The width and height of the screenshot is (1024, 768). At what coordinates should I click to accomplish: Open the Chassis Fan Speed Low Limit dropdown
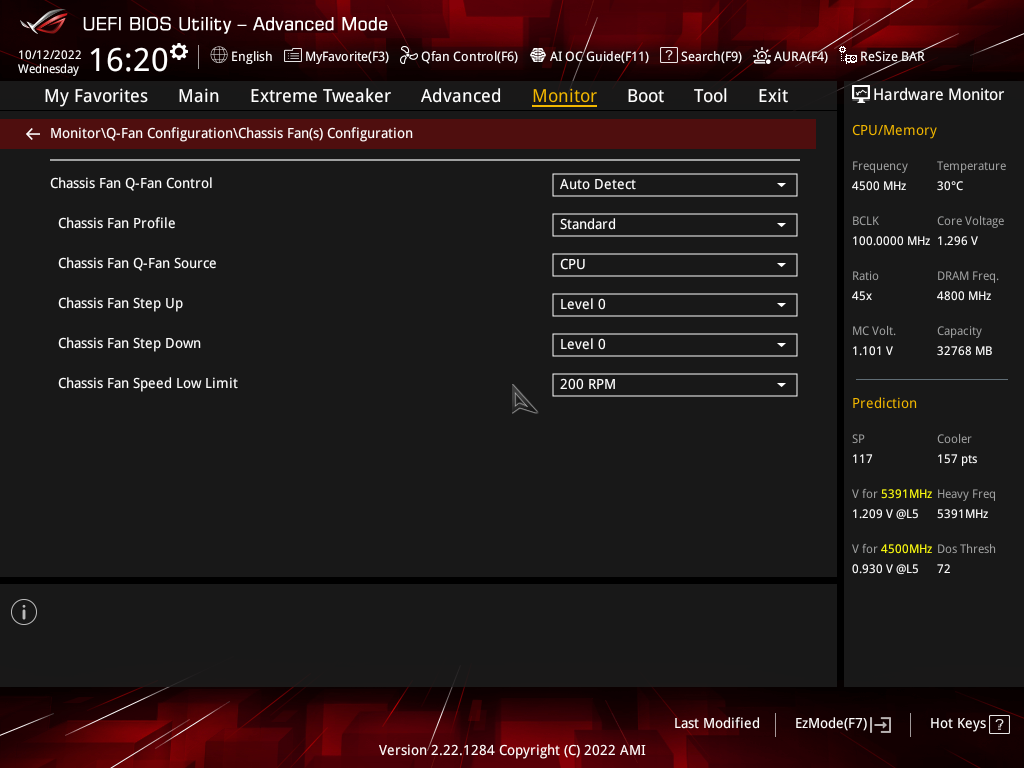tap(675, 385)
